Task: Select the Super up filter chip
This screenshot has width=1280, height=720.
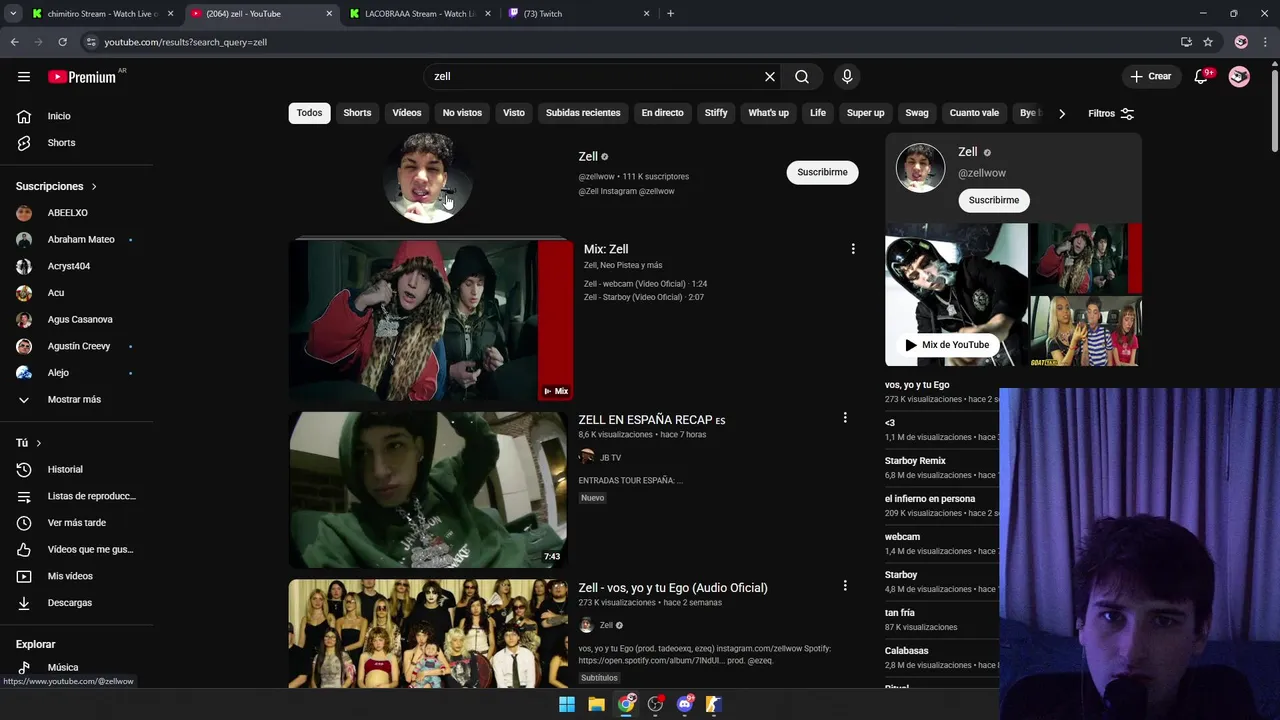Action: click(x=865, y=113)
